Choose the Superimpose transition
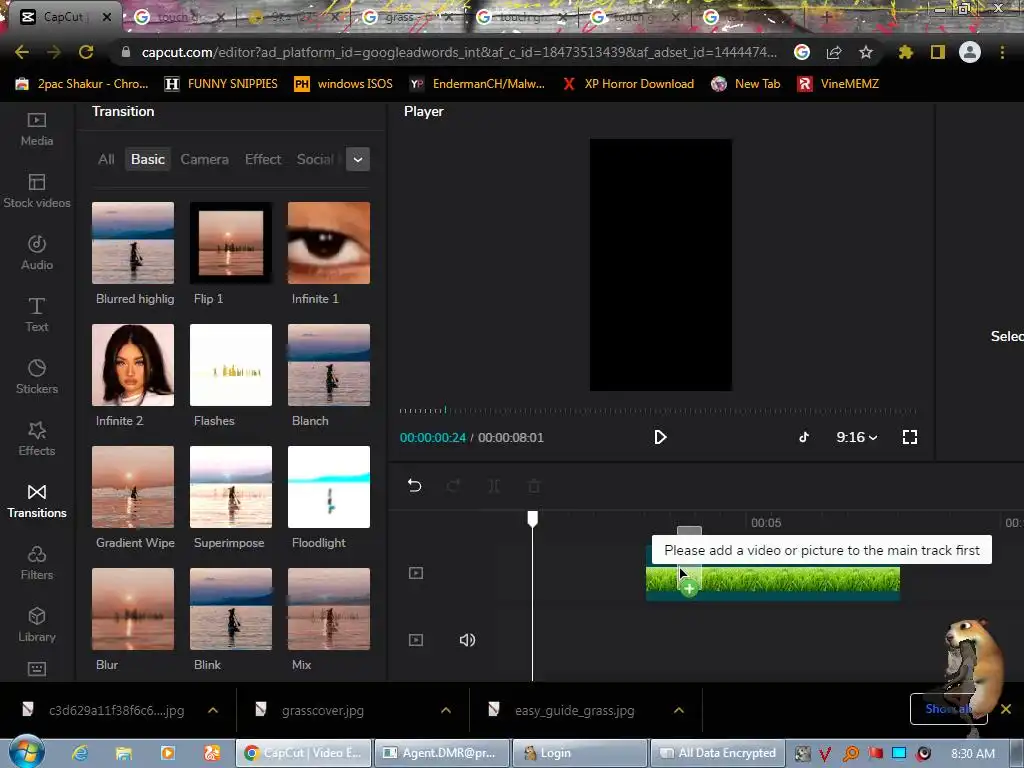Viewport: 1024px width, 768px height. [x=231, y=487]
